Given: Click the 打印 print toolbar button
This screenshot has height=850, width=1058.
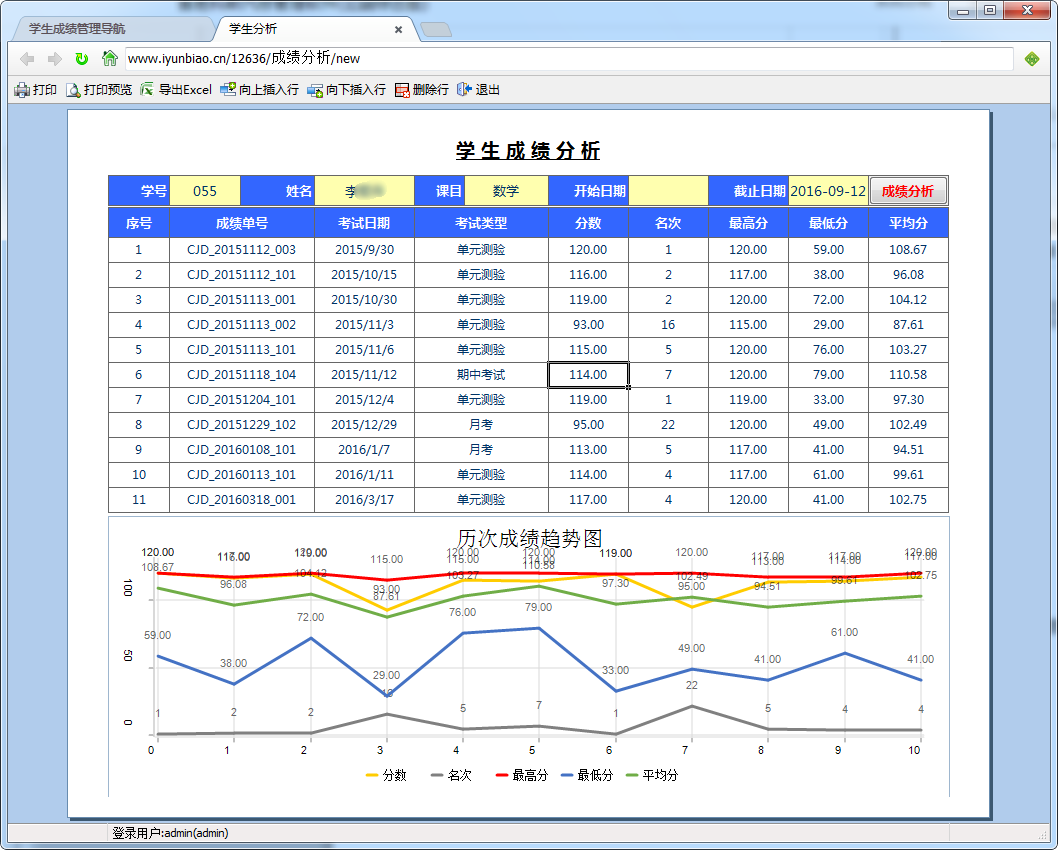Looking at the screenshot, I should tap(36, 90).
